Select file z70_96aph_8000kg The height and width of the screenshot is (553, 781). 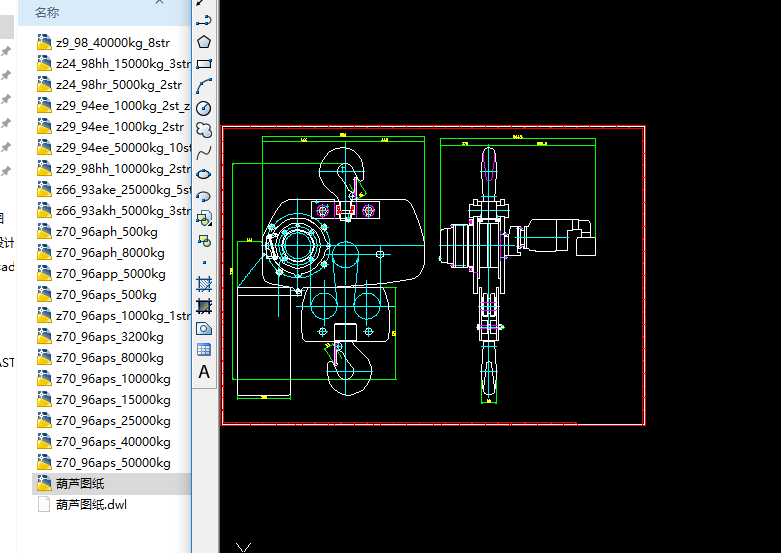point(110,253)
